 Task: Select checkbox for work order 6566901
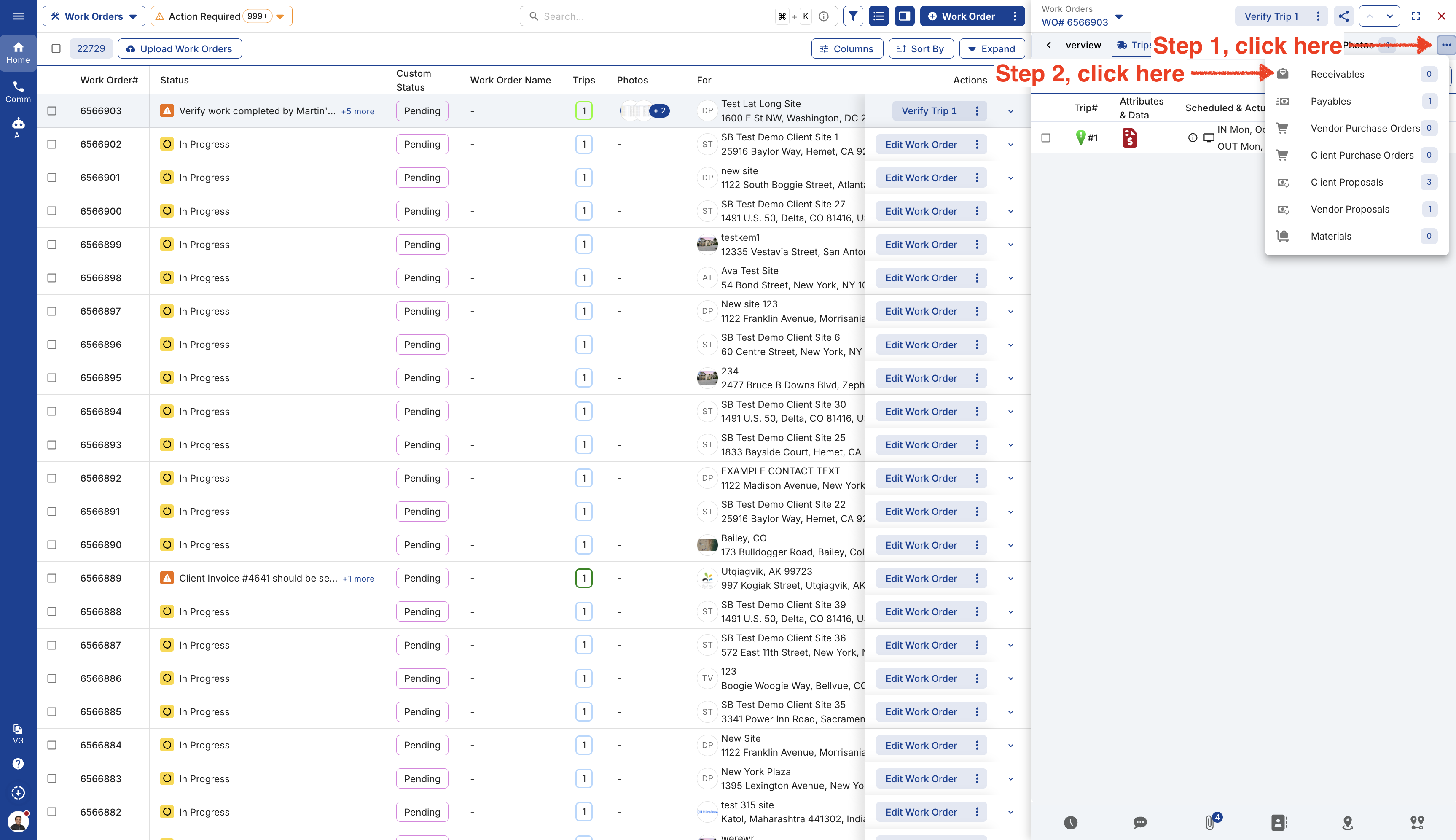[x=52, y=178]
